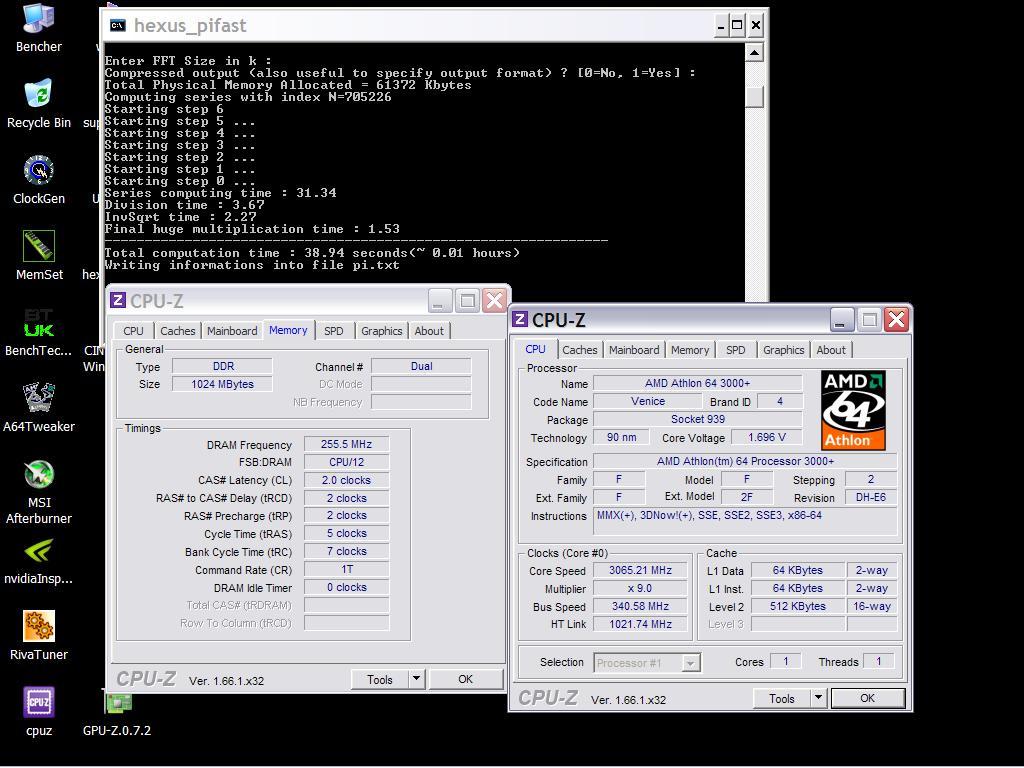Open Mainboard tab in processor CPU-Z window
The width and height of the screenshot is (1024, 768).
[634, 350]
